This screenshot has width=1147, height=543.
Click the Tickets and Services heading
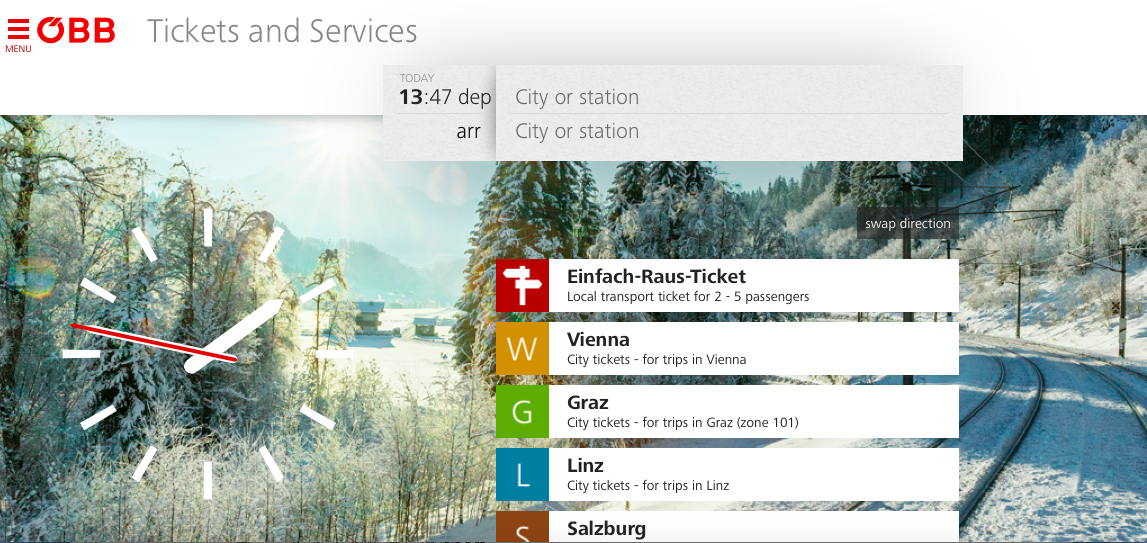(282, 31)
